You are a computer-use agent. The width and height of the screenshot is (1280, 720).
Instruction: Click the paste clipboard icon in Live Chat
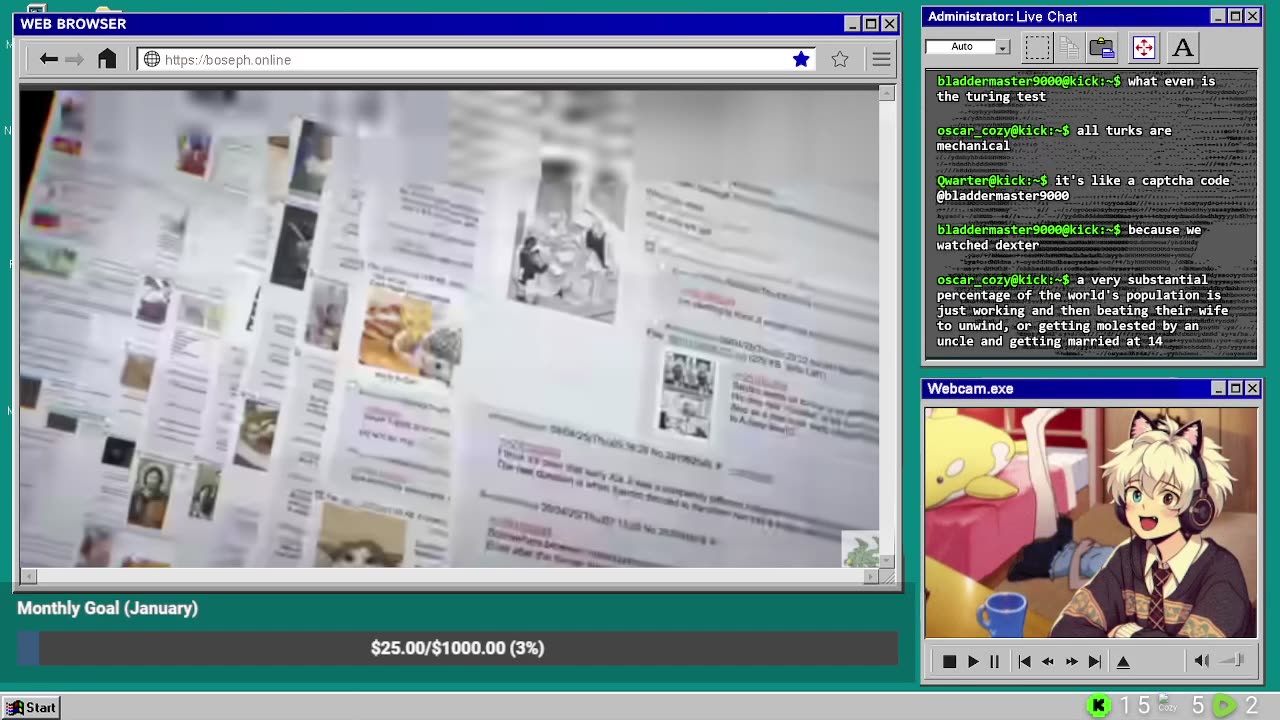click(x=1102, y=47)
